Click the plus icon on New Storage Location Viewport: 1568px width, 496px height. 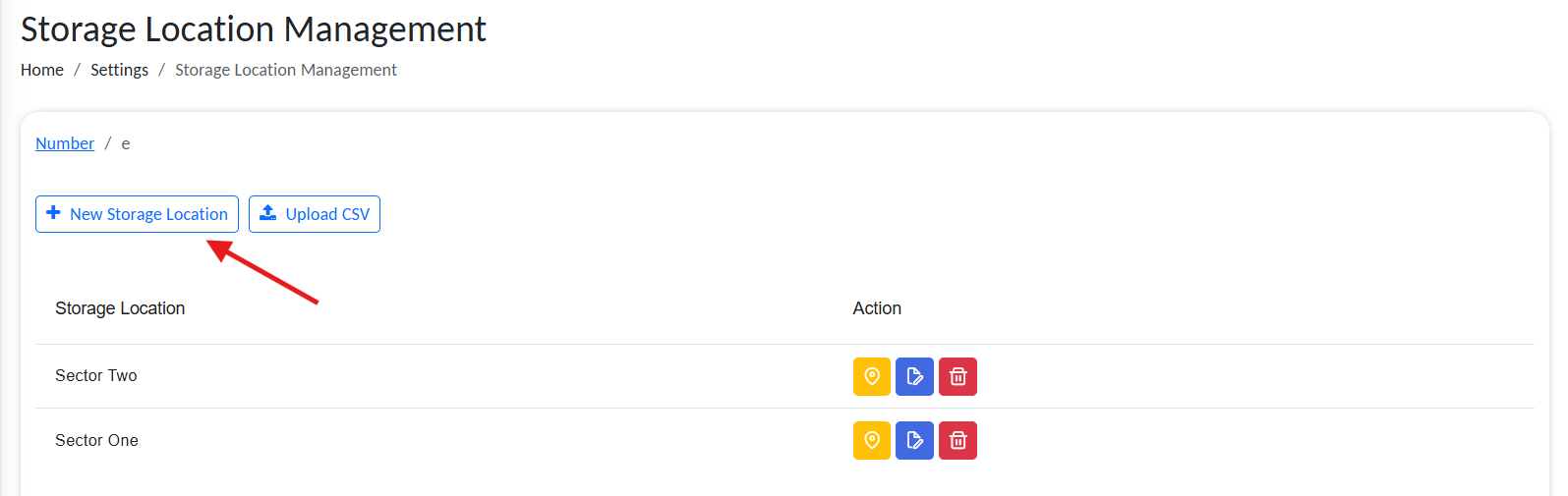[54, 213]
